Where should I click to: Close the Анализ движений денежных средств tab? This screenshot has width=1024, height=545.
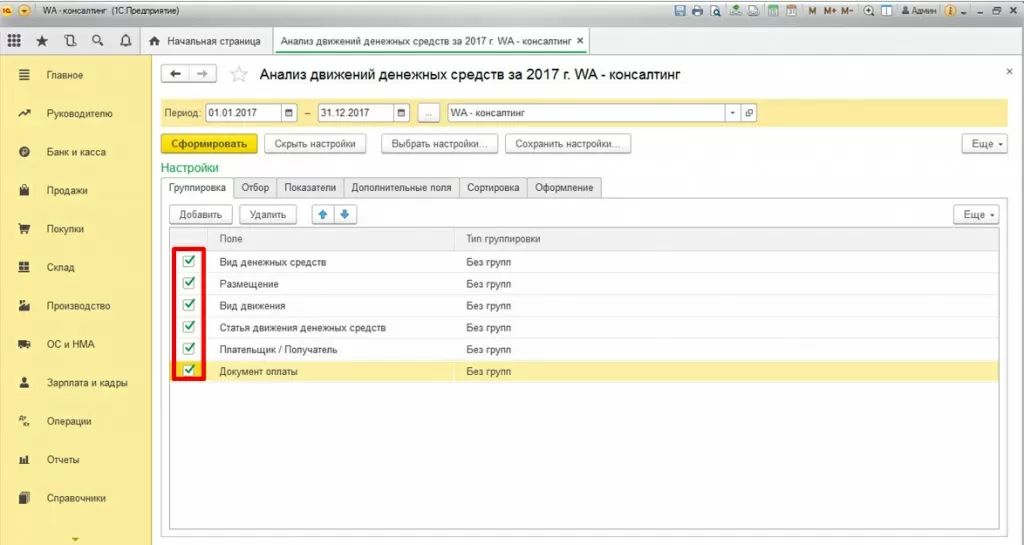pyautogui.click(x=580, y=40)
